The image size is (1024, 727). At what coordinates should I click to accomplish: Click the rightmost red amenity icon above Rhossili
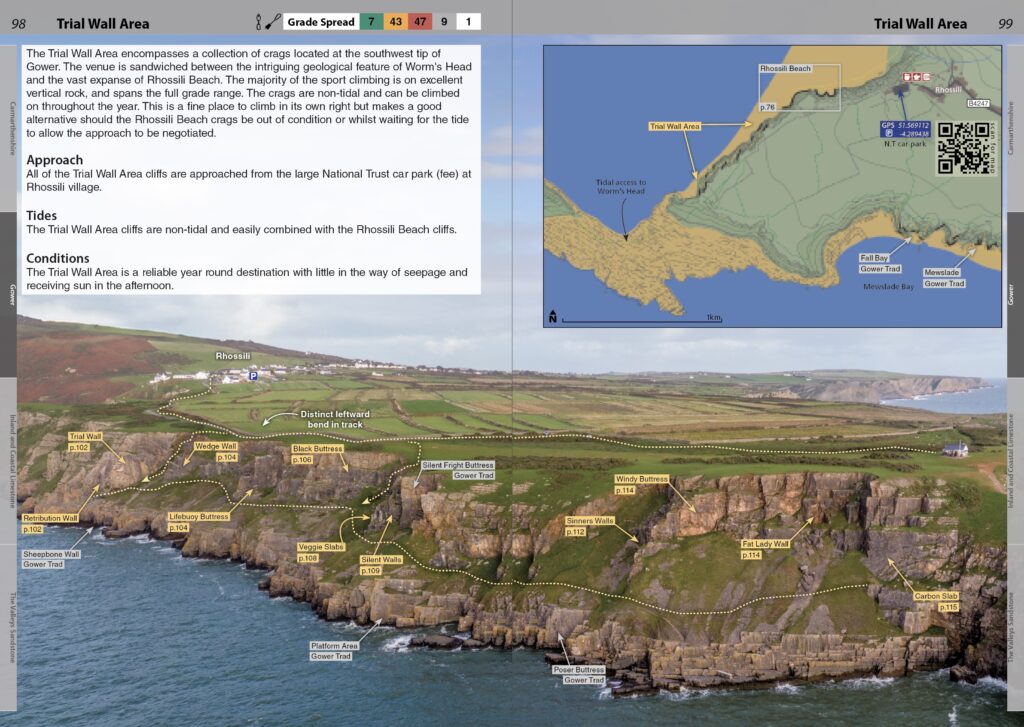click(925, 76)
